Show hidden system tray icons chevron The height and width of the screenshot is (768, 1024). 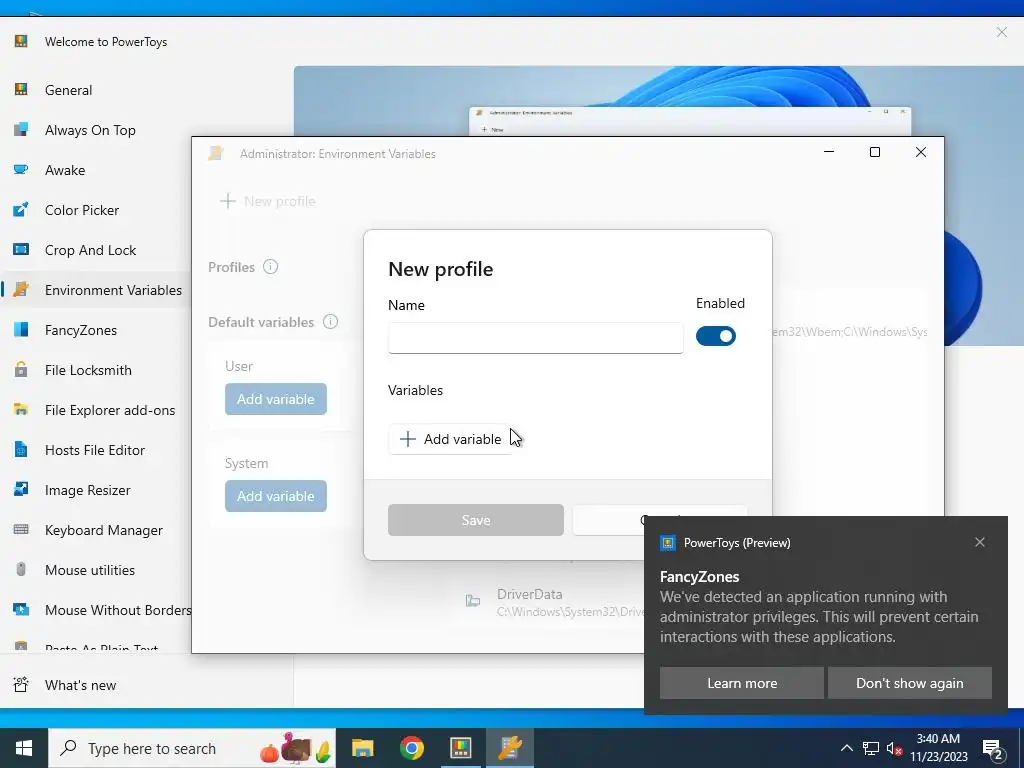pos(846,748)
